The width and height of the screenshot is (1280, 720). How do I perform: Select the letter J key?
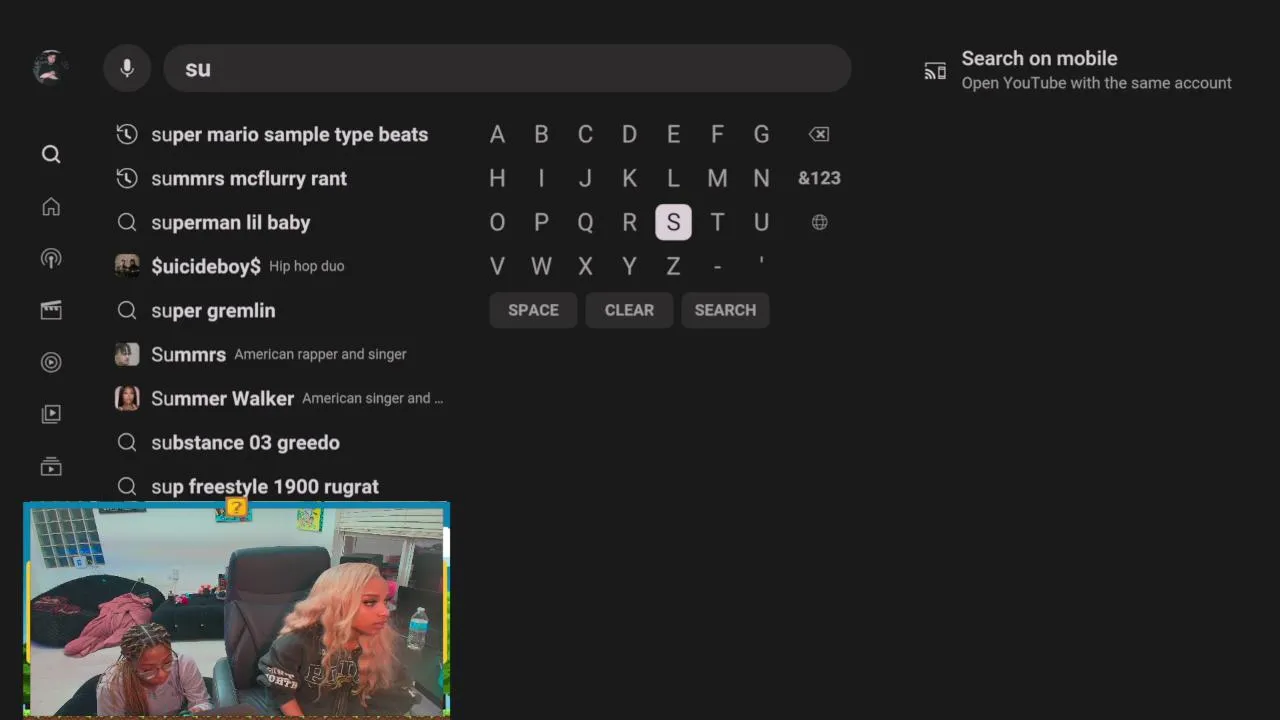[585, 178]
